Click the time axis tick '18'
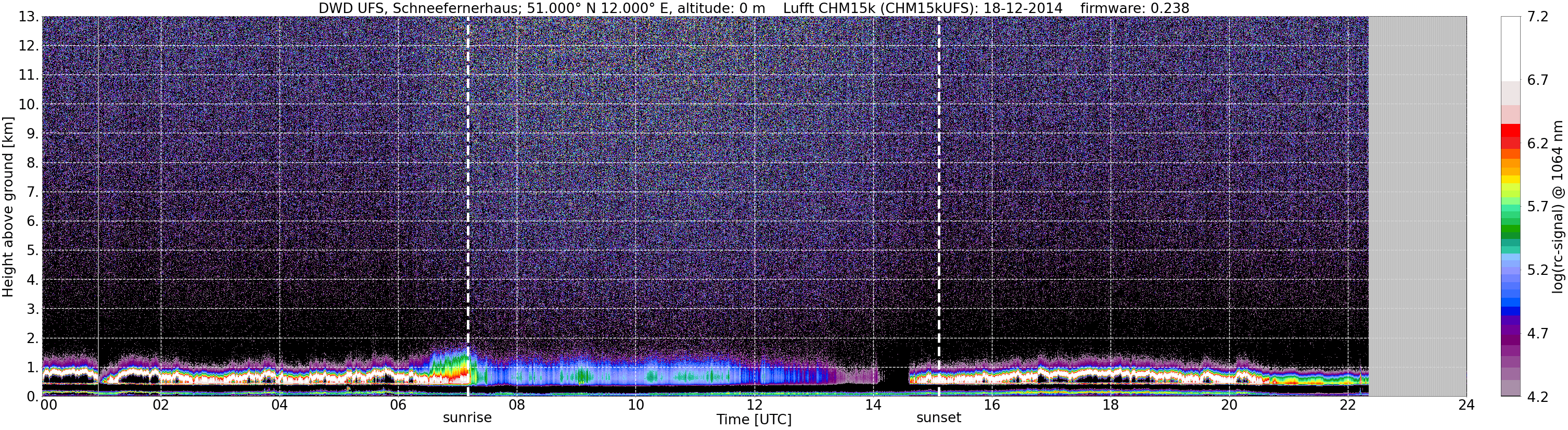The width and height of the screenshot is (1568, 430). click(x=1110, y=405)
